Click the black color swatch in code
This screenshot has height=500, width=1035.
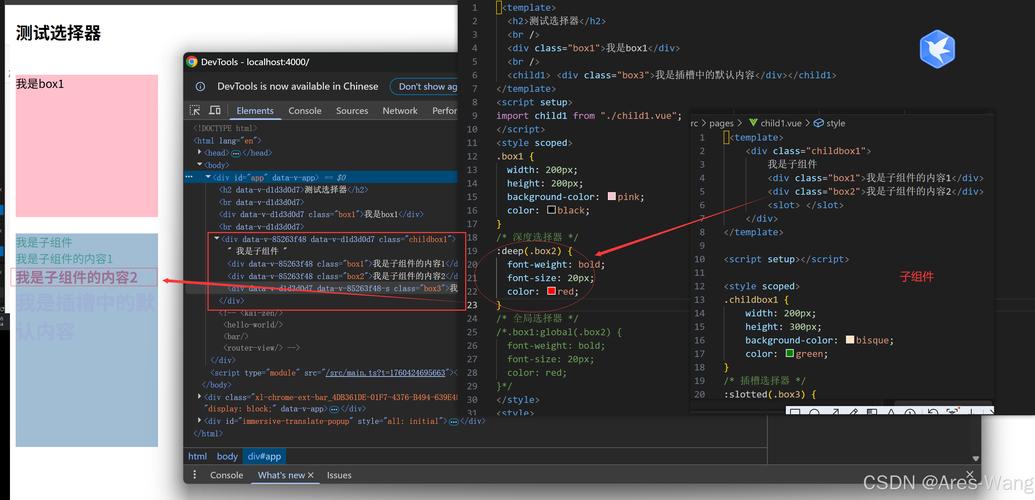coord(551,210)
